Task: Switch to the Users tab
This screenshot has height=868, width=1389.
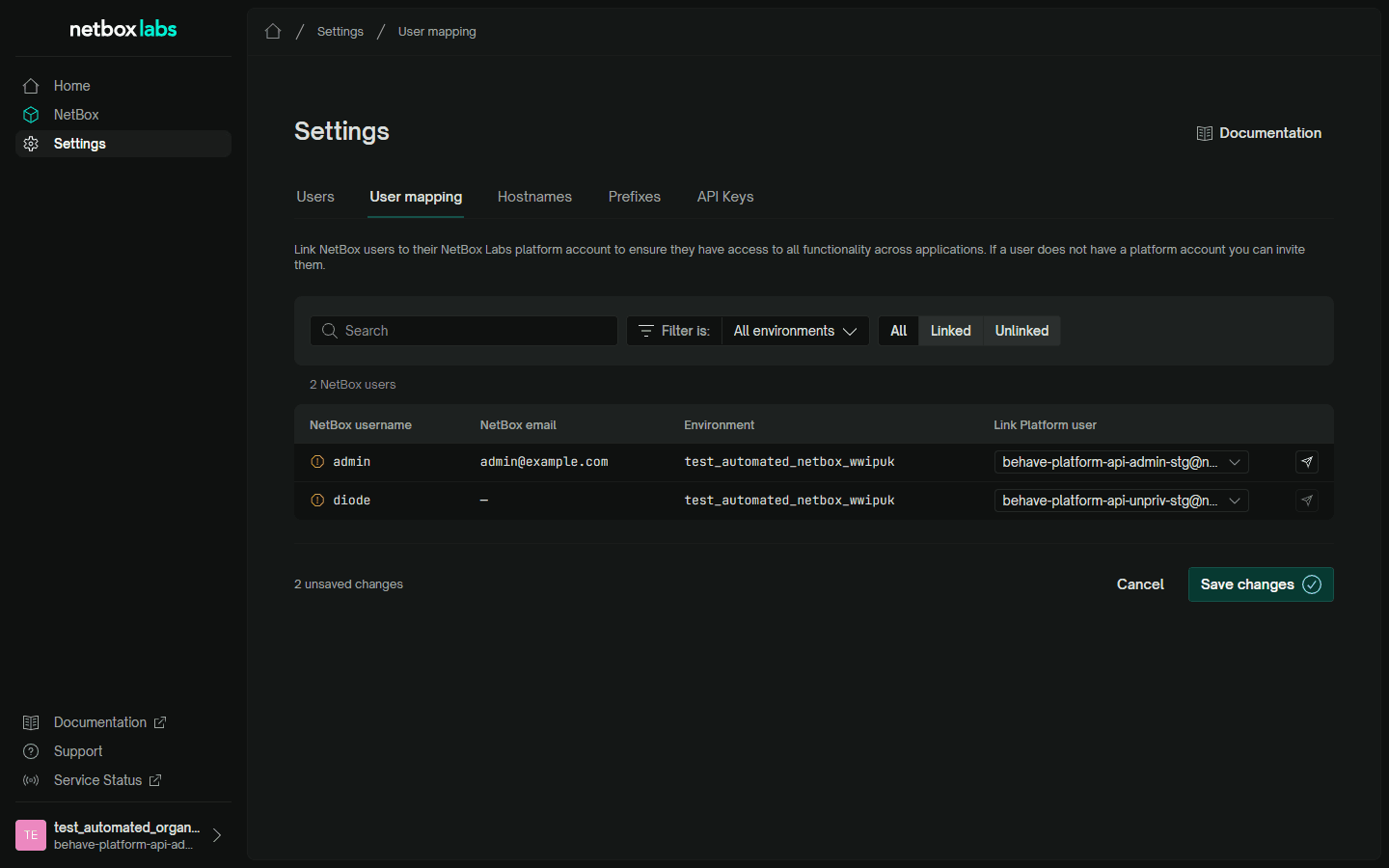Action: coord(315,197)
